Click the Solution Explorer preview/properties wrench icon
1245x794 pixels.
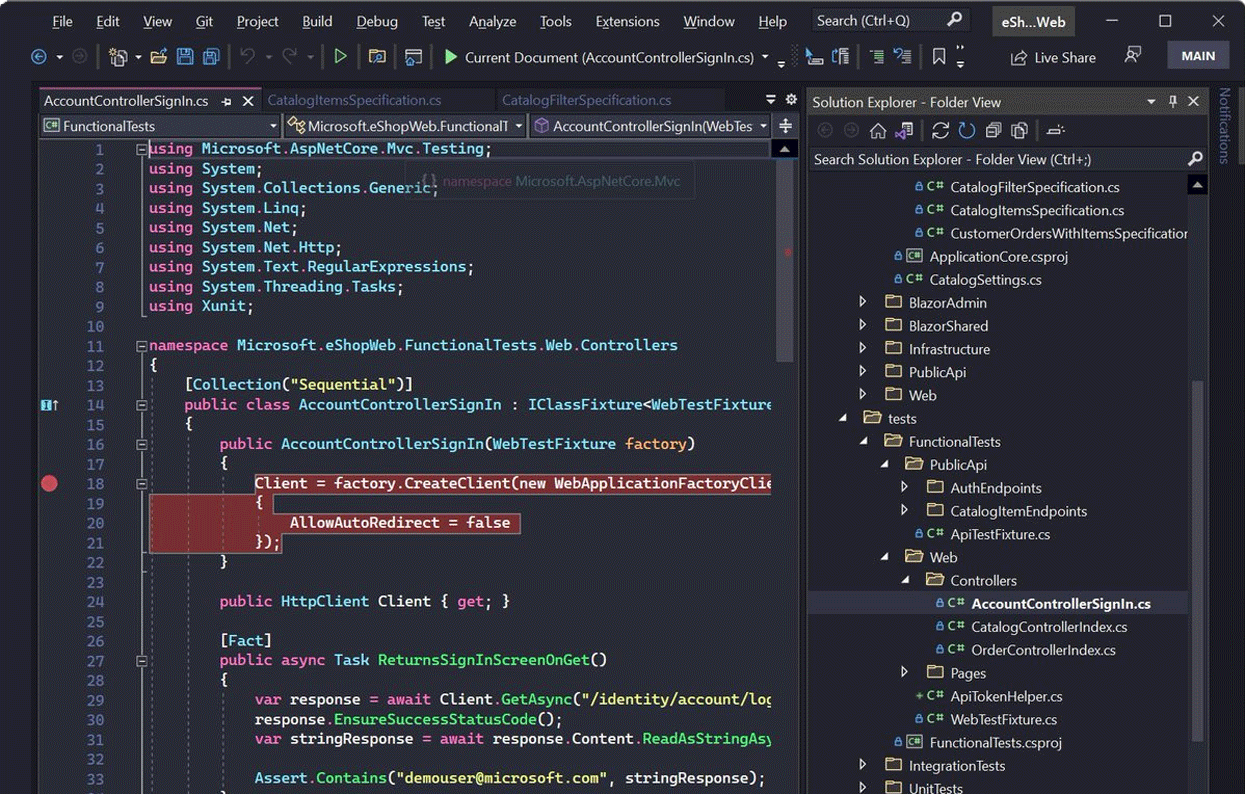tap(1056, 131)
